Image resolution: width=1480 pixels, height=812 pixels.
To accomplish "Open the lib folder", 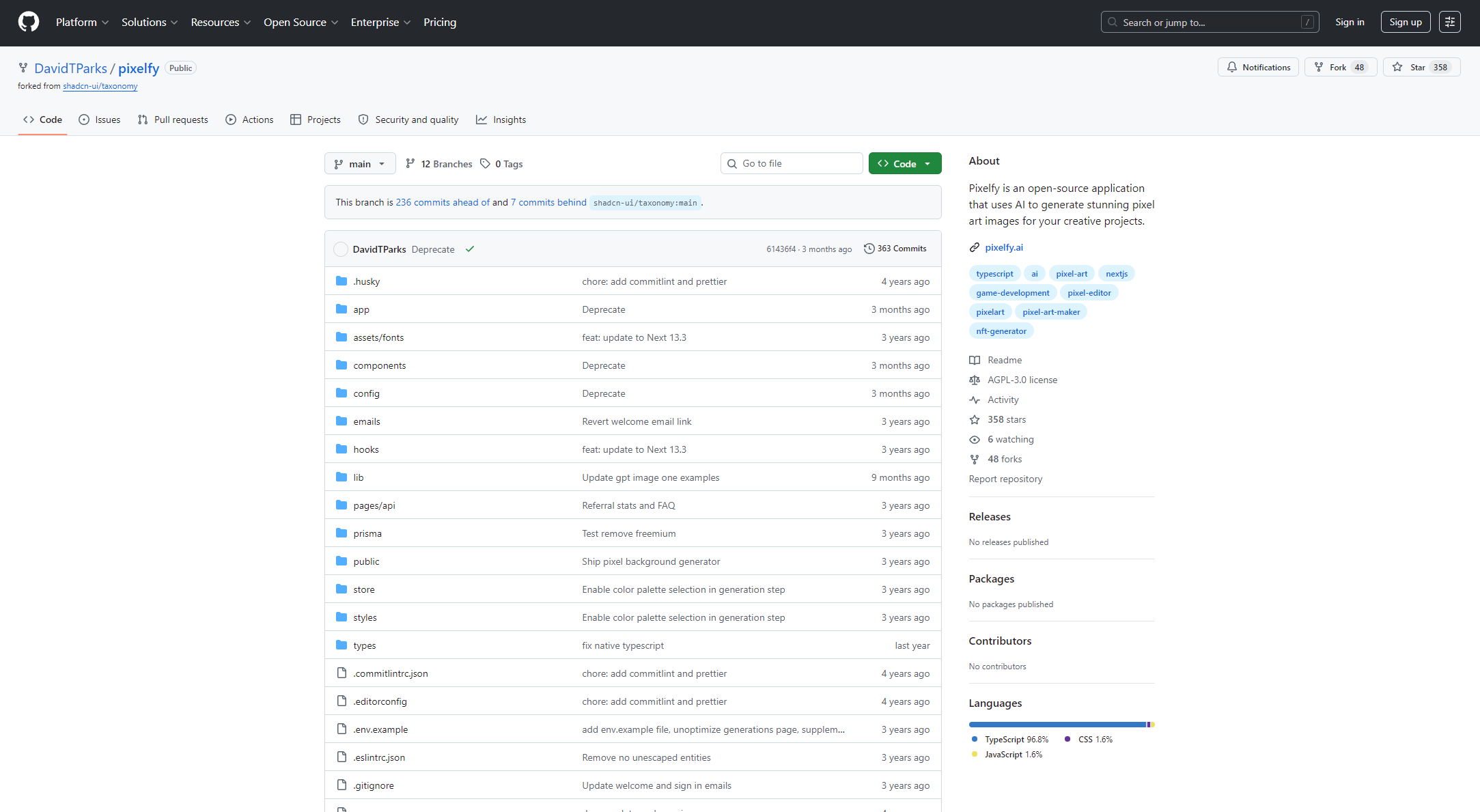I will (x=359, y=477).
